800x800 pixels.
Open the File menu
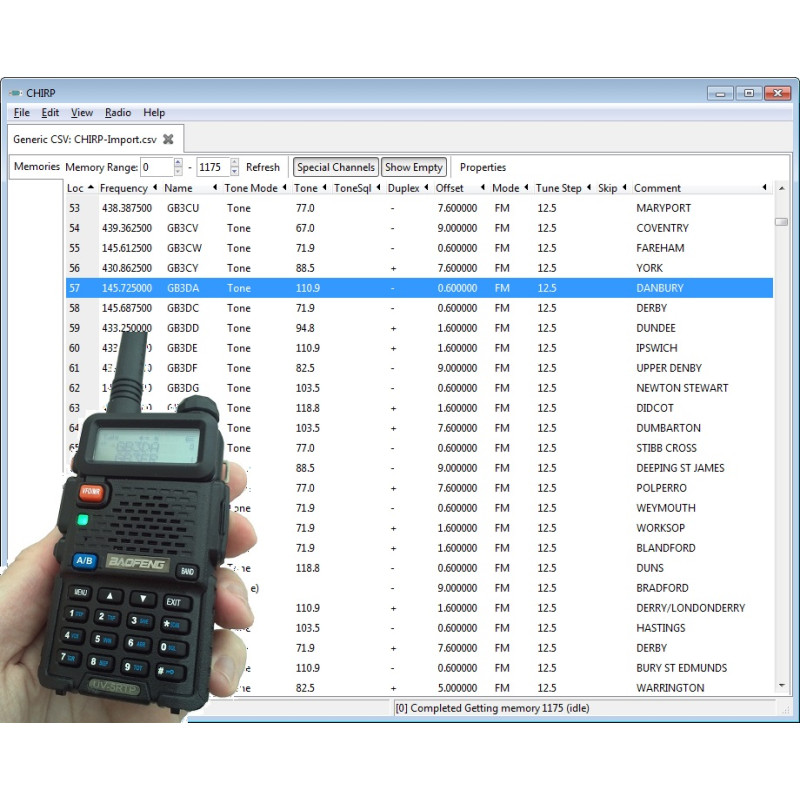pyautogui.click(x=21, y=113)
